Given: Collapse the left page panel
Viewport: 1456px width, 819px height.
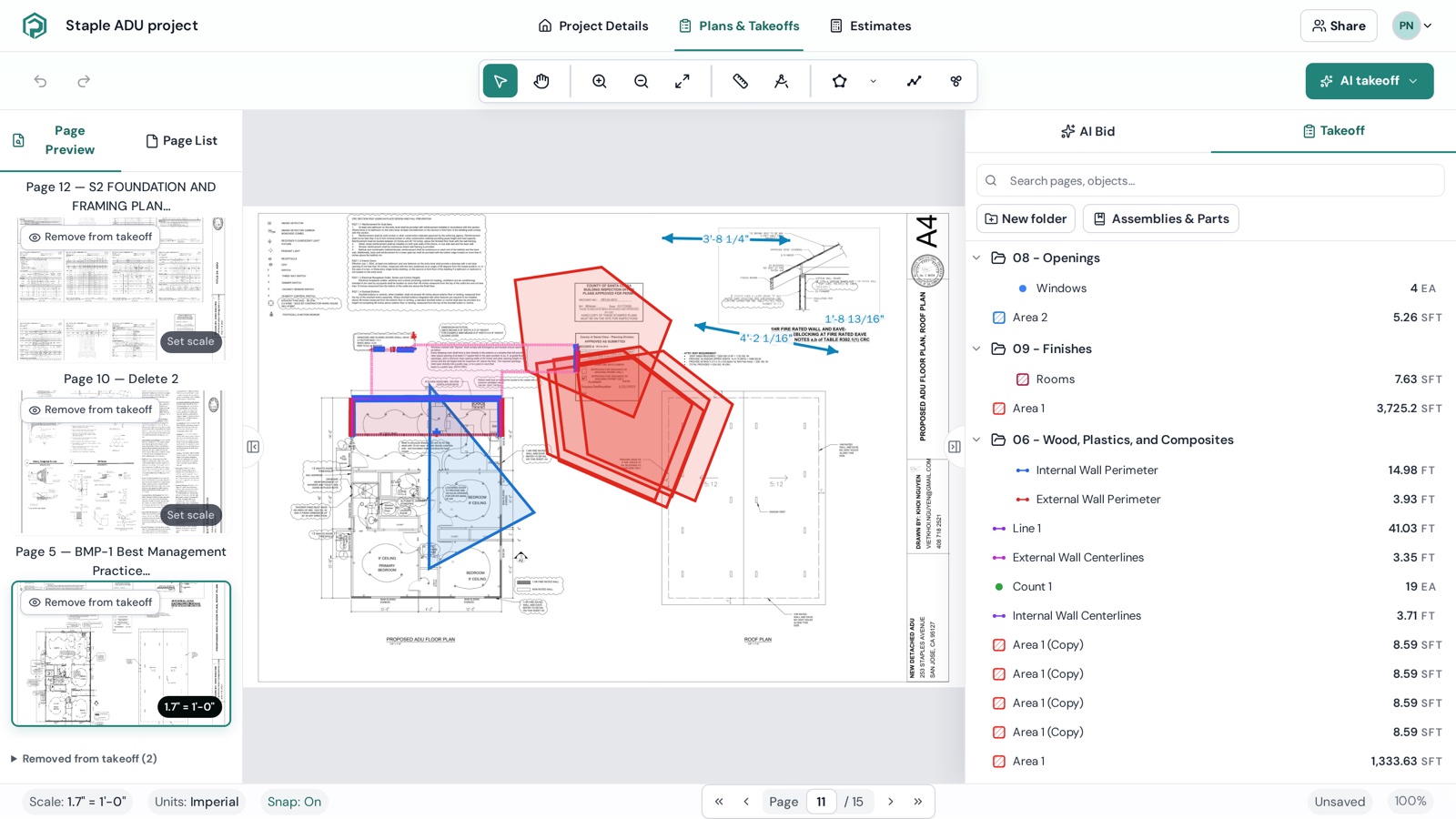Looking at the screenshot, I should click(253, 447).
